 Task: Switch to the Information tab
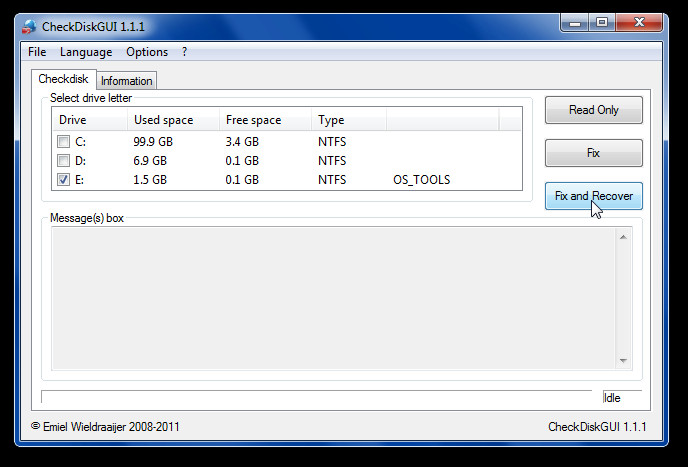click(126, 81)
